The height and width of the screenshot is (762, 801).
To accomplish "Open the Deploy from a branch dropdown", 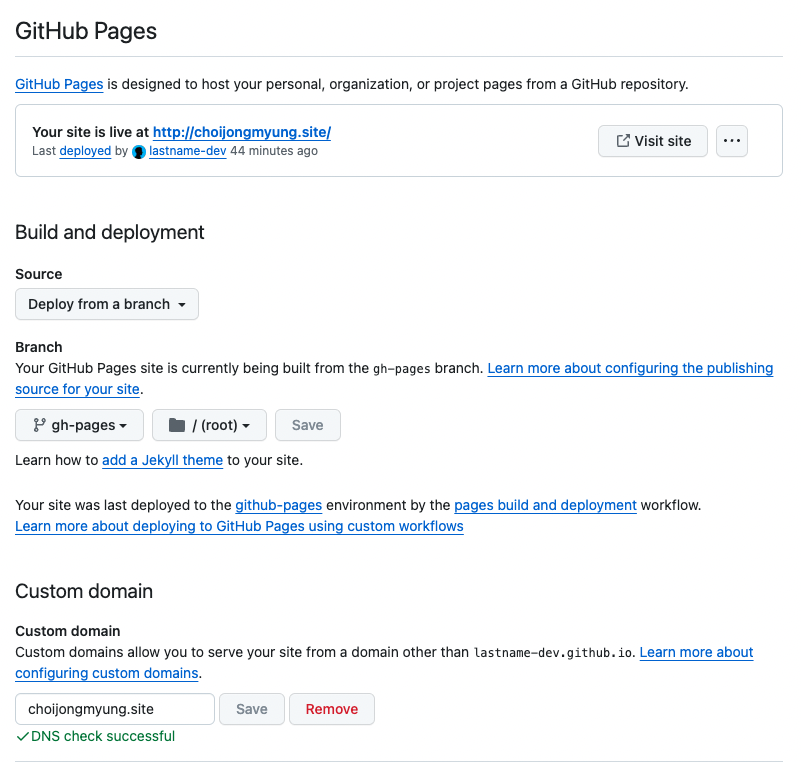I will (107, 304).
